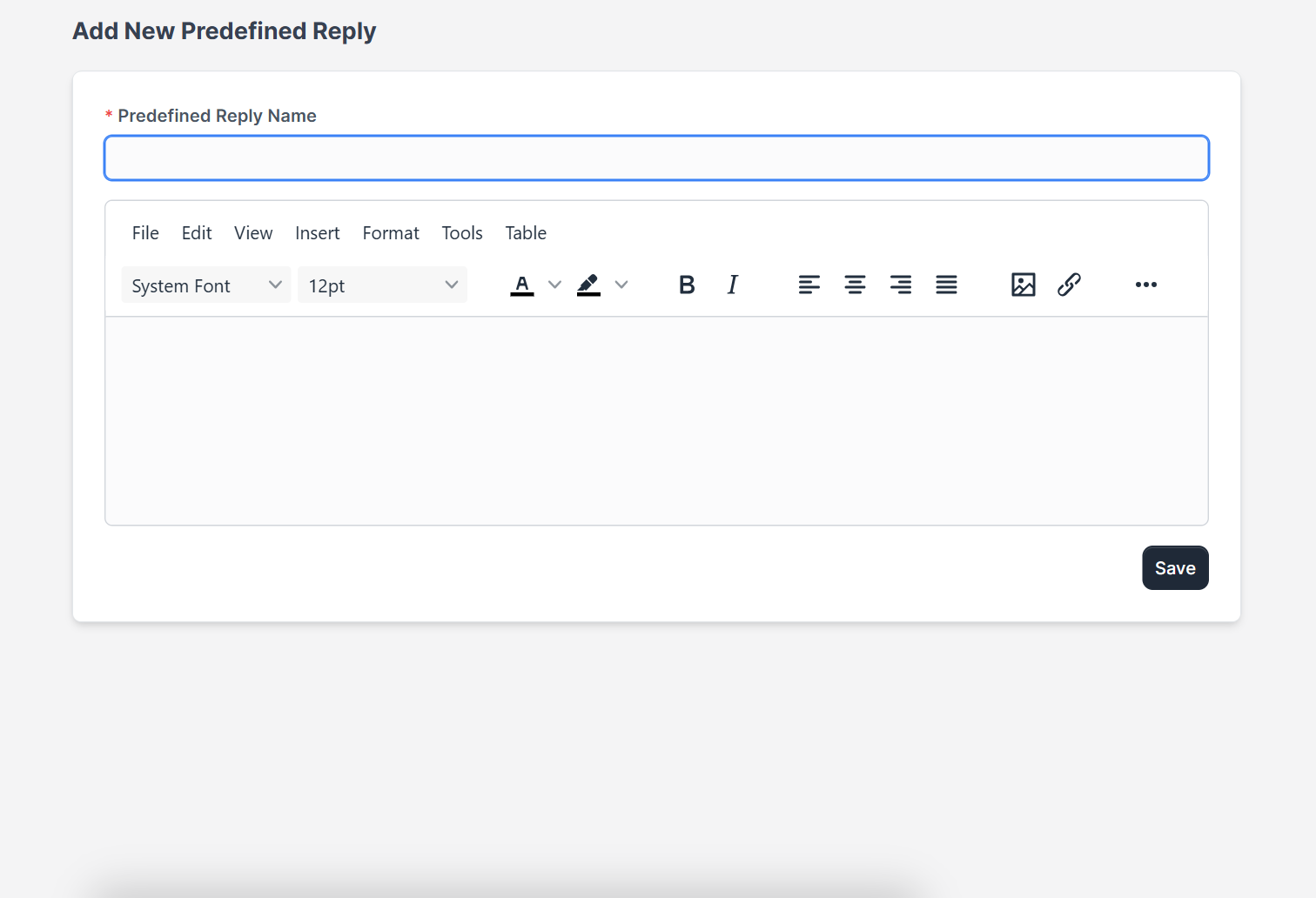Insert an image into the reply

coord(1024,285)
